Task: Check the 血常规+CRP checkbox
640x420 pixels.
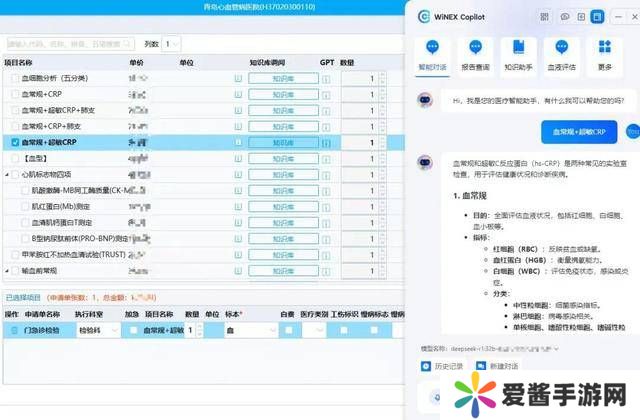Action: [14, 94]
